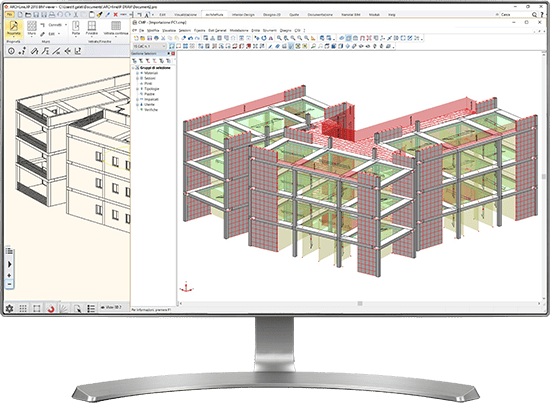This screenshot has width=550, height=403.
Task: Click the point-with-plus icon in ARCHLine subtoolbar
Action: tap(22, 51)
